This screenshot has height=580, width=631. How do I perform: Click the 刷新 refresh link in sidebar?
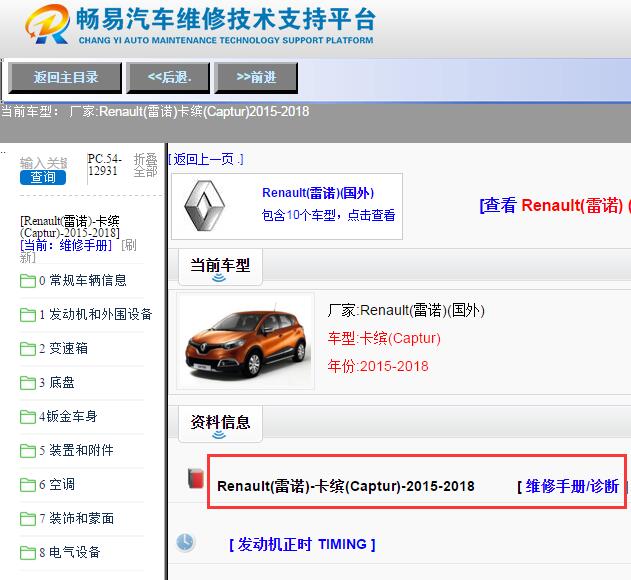point(78,251)
